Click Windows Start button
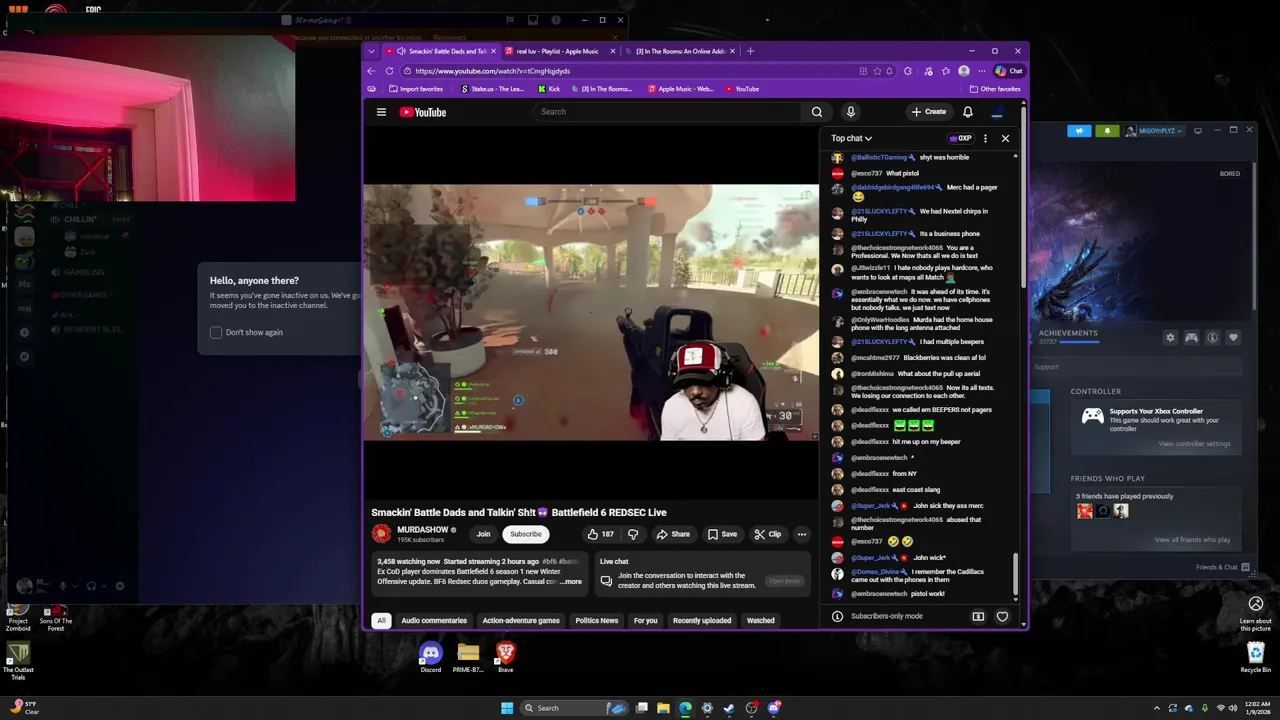1280x720 pixels. coord(507,708)
